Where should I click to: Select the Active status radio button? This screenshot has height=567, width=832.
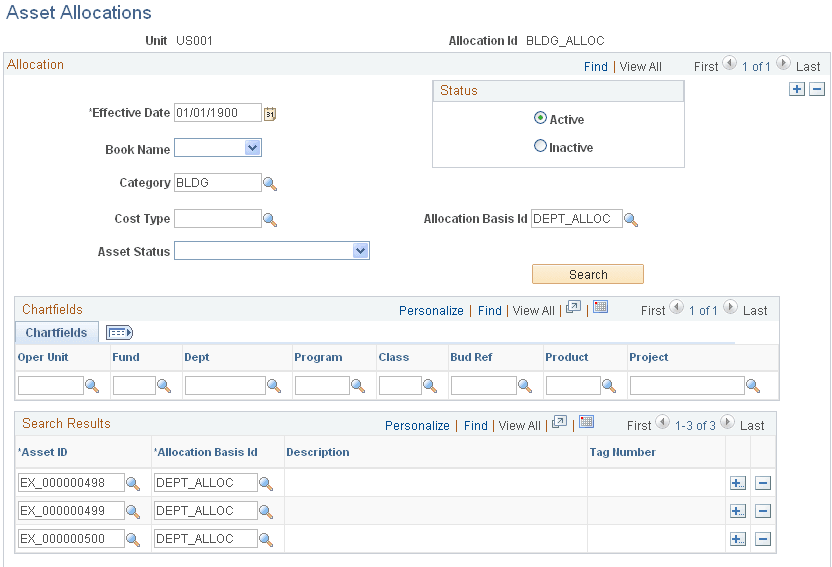point(540,118)
